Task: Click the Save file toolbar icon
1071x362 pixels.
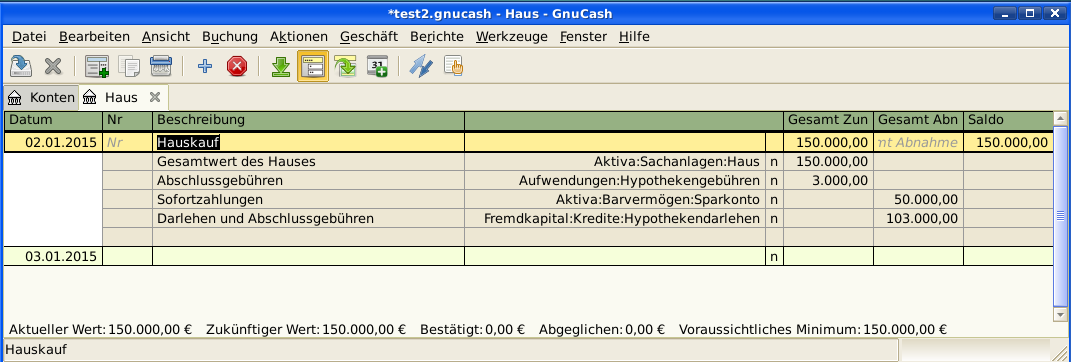Action: coord(22,66)
